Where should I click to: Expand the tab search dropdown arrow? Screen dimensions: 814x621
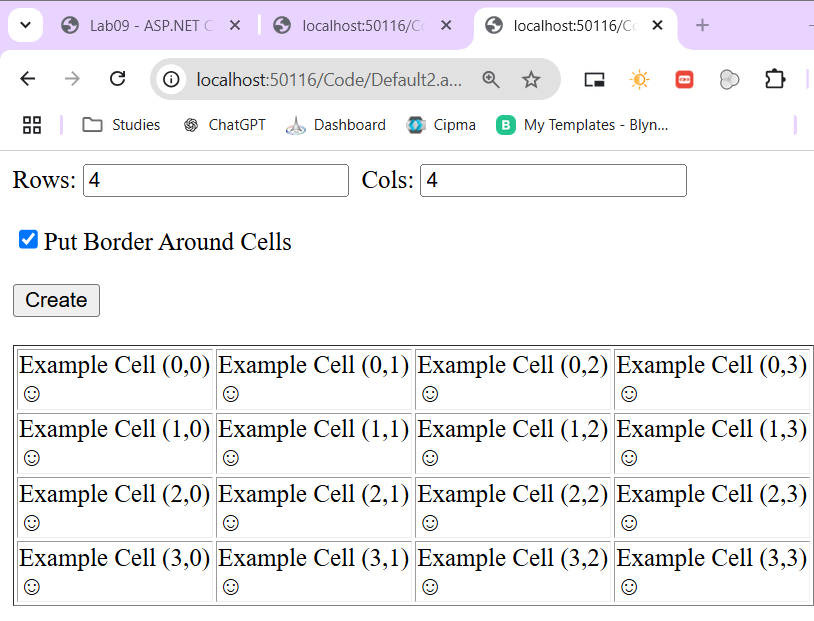(x=25, y=25)
